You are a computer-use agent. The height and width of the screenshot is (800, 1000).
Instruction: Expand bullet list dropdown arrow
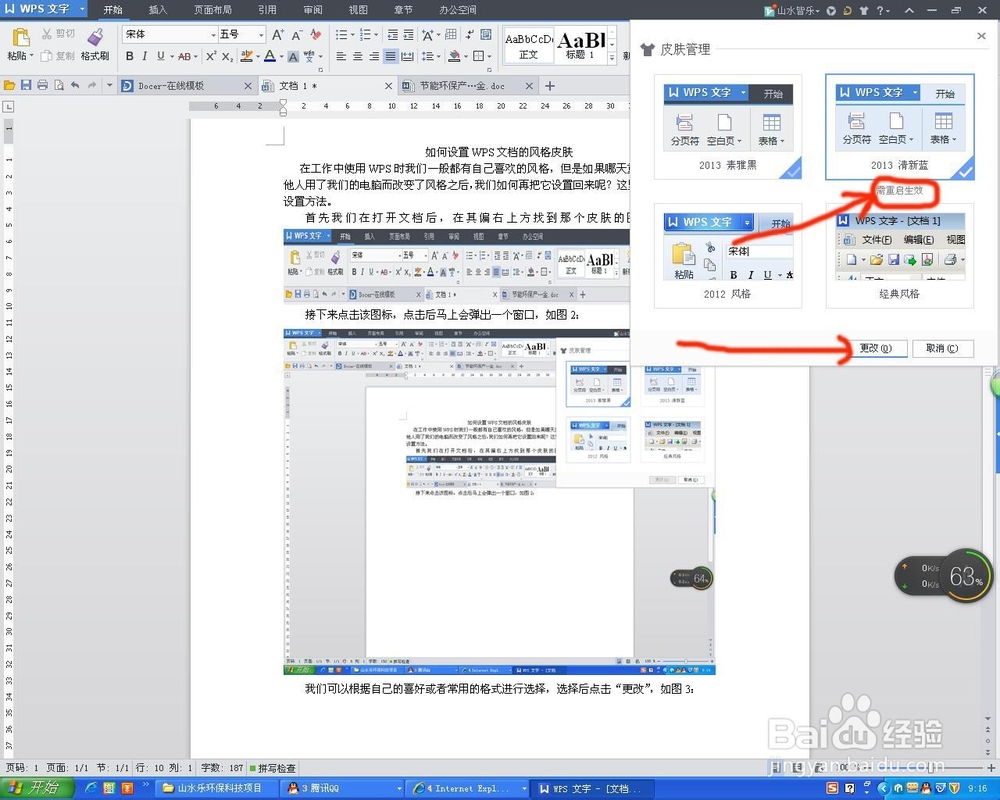(353, 34)
